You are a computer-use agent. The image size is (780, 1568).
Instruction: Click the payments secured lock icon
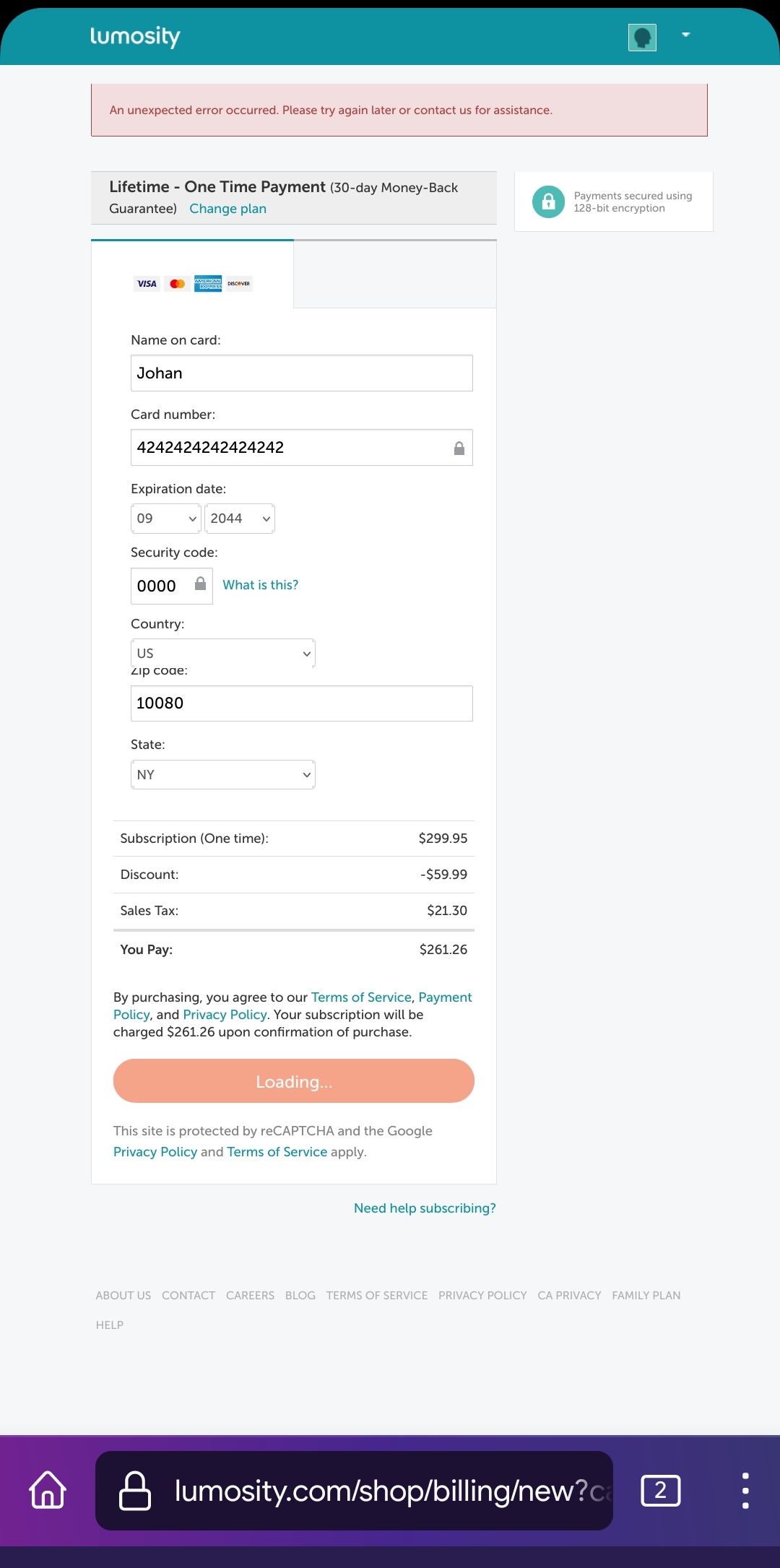coord(548,202)
